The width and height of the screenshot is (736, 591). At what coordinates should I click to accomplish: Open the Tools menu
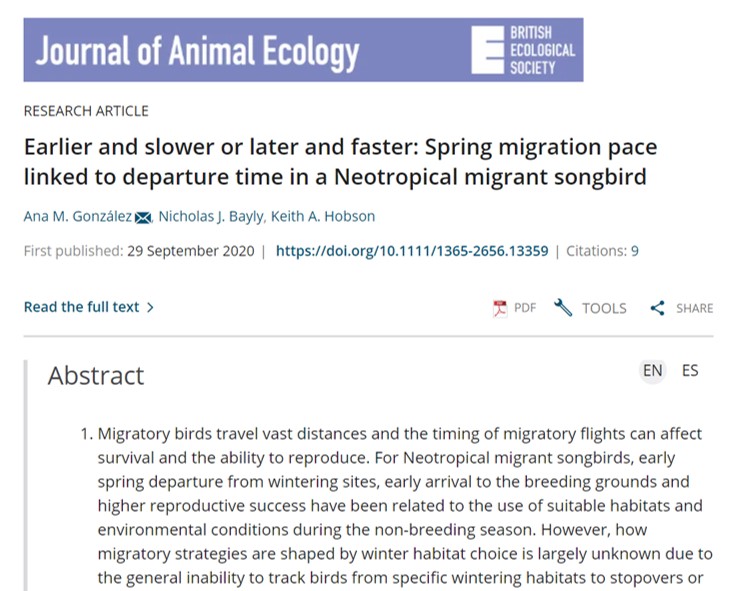click(604, 308)
